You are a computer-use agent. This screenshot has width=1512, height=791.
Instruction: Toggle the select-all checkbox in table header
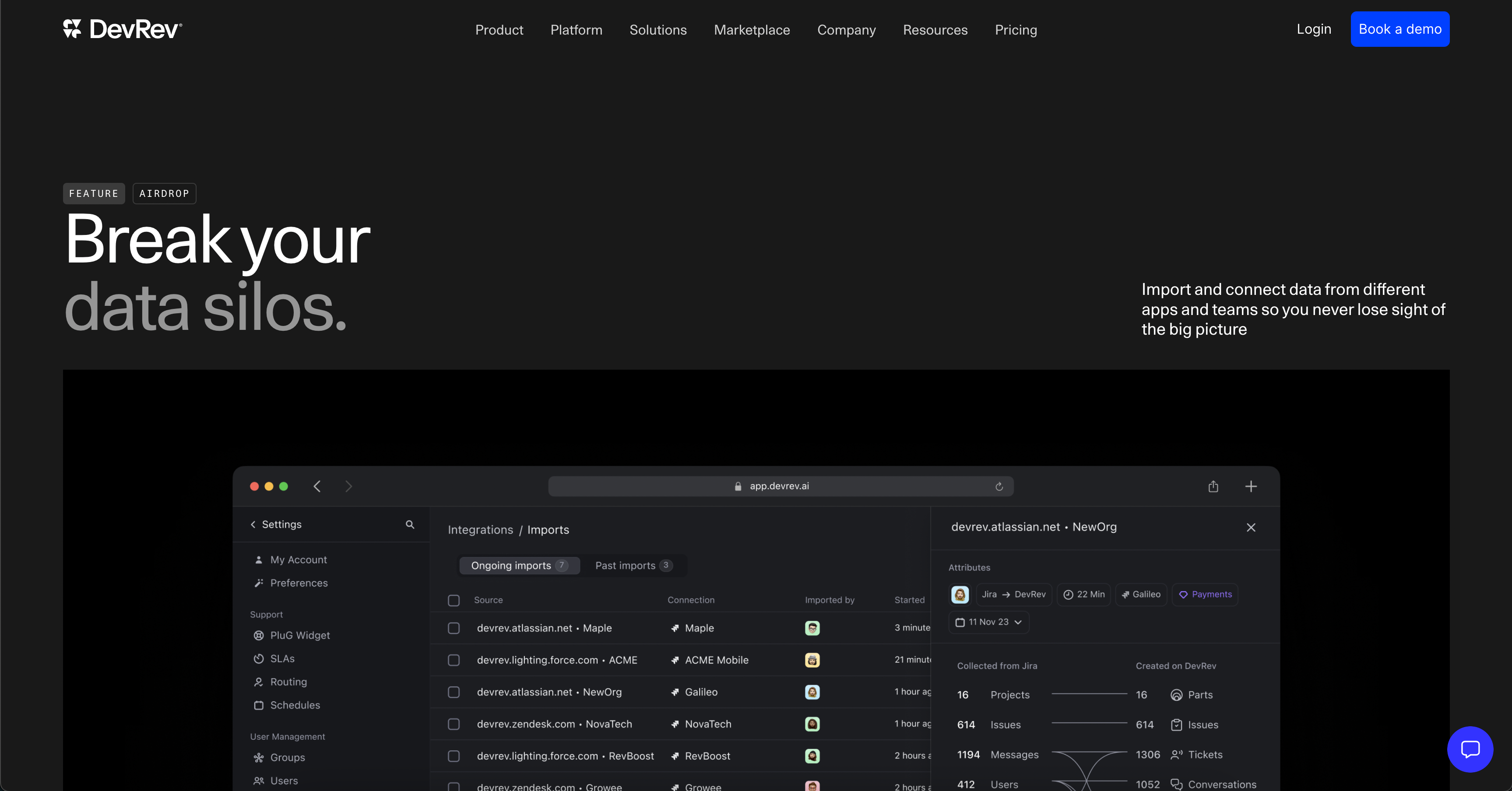point(454,600)
